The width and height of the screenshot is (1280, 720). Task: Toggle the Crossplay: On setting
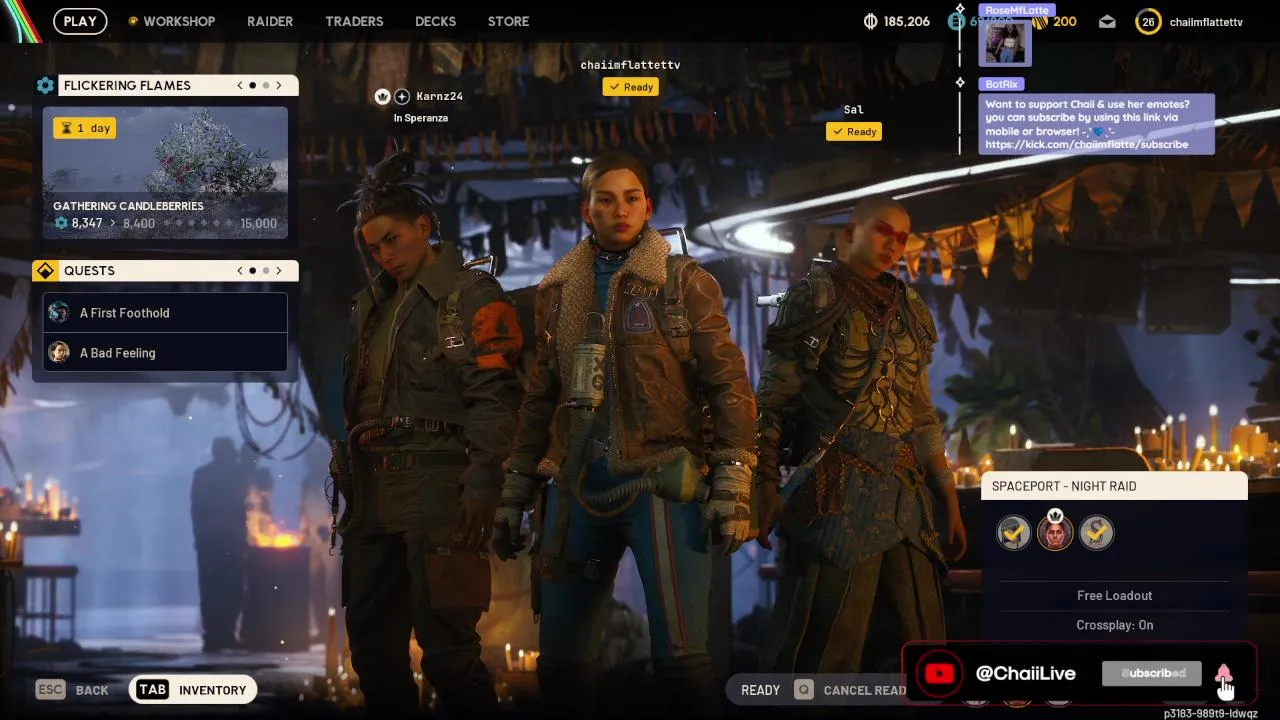[x=1115, y=625]
